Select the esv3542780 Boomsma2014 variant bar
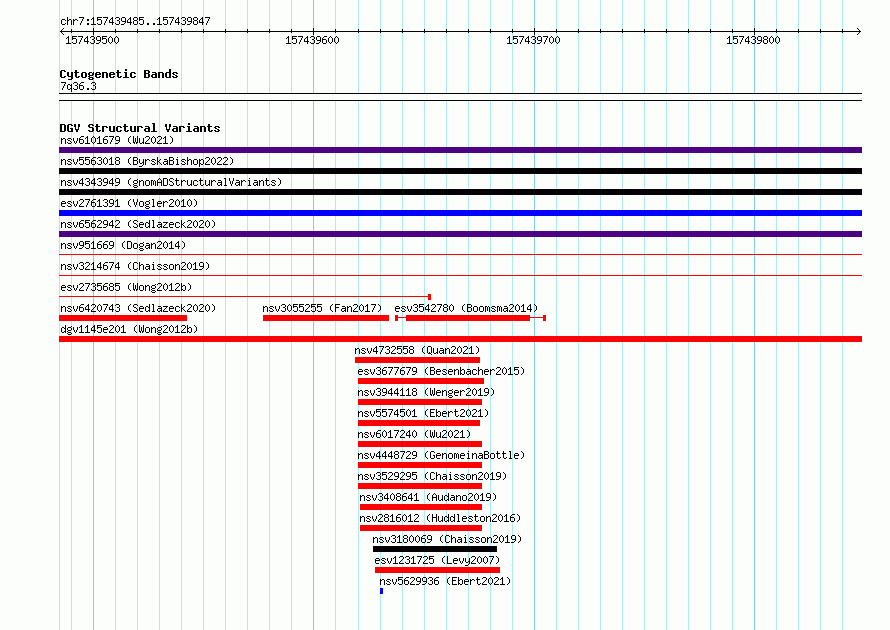 [471, 318]
